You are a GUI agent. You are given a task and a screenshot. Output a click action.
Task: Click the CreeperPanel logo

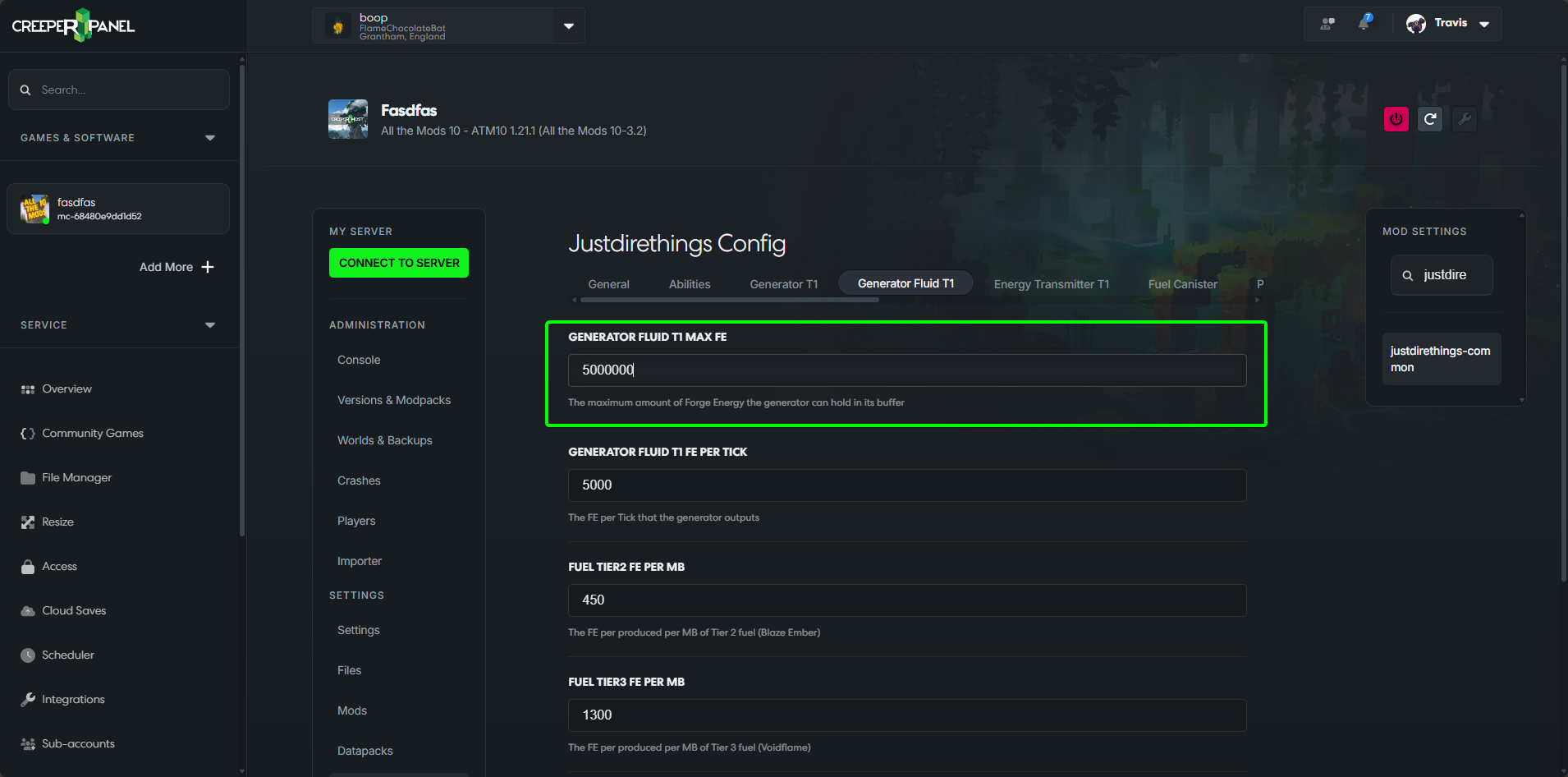click(73, 25)
